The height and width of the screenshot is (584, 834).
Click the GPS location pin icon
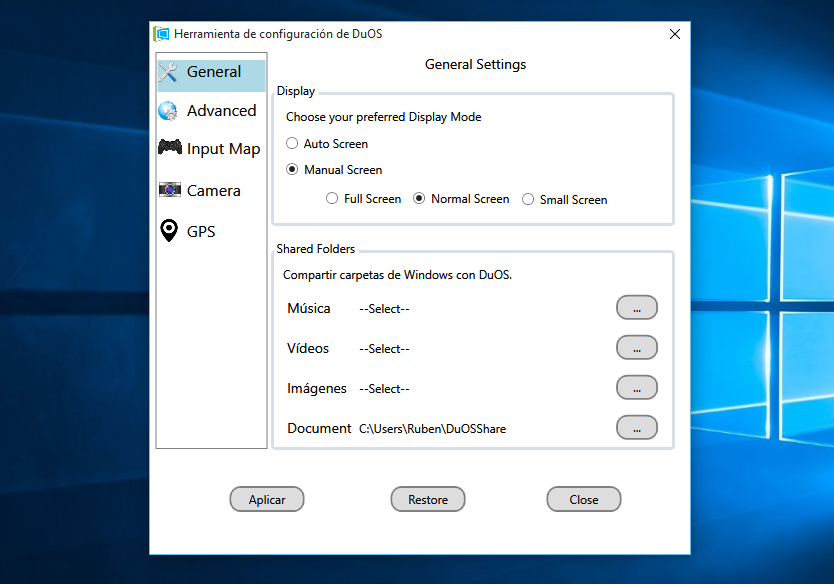(169, 231)
